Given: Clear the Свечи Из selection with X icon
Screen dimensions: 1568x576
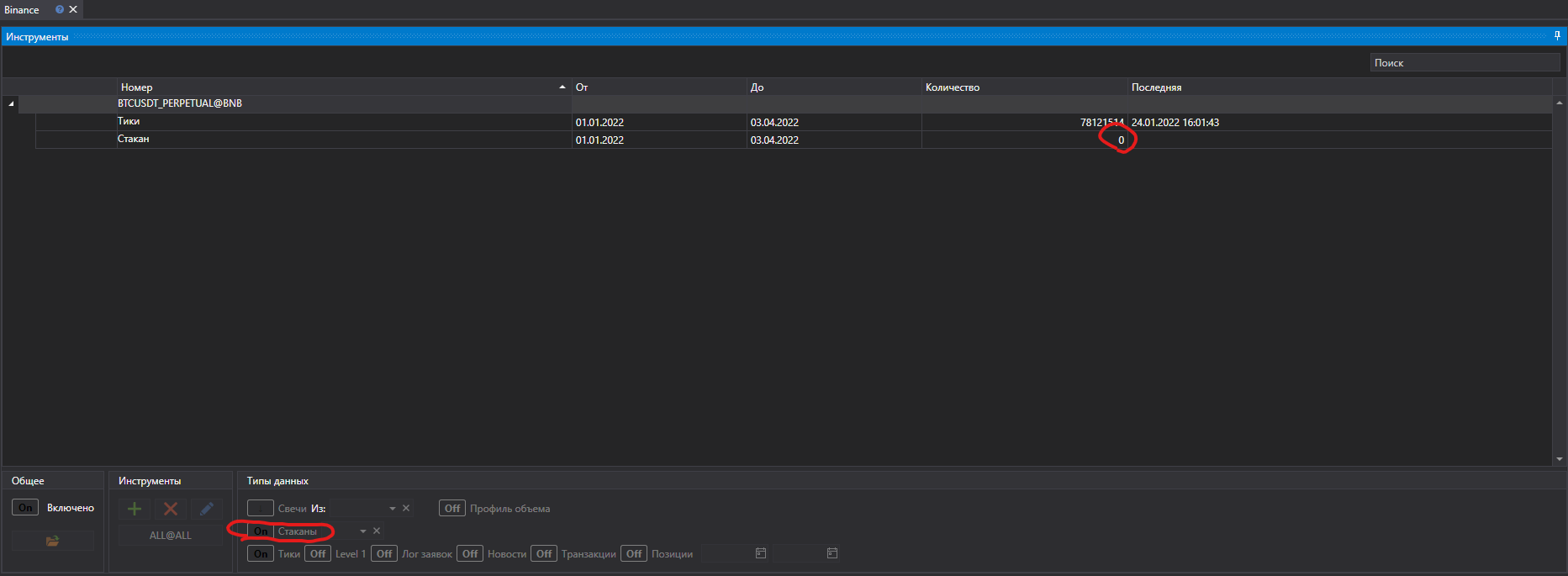Looking at the screenshot, I should point(406,508).
